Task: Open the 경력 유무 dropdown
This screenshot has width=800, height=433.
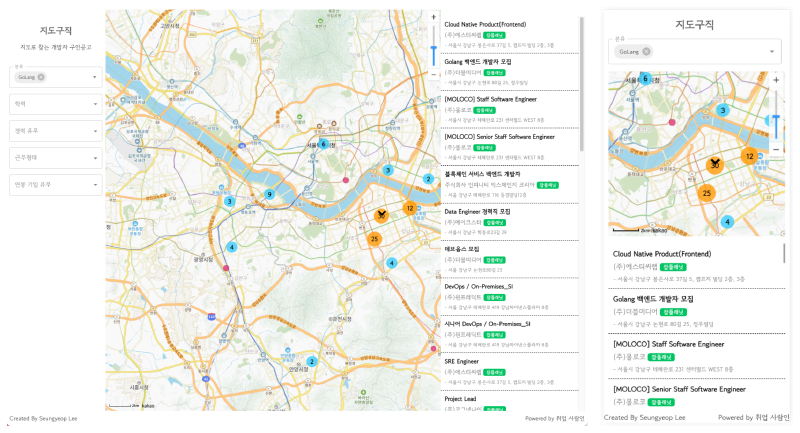Action: click(x=55, y=130)
